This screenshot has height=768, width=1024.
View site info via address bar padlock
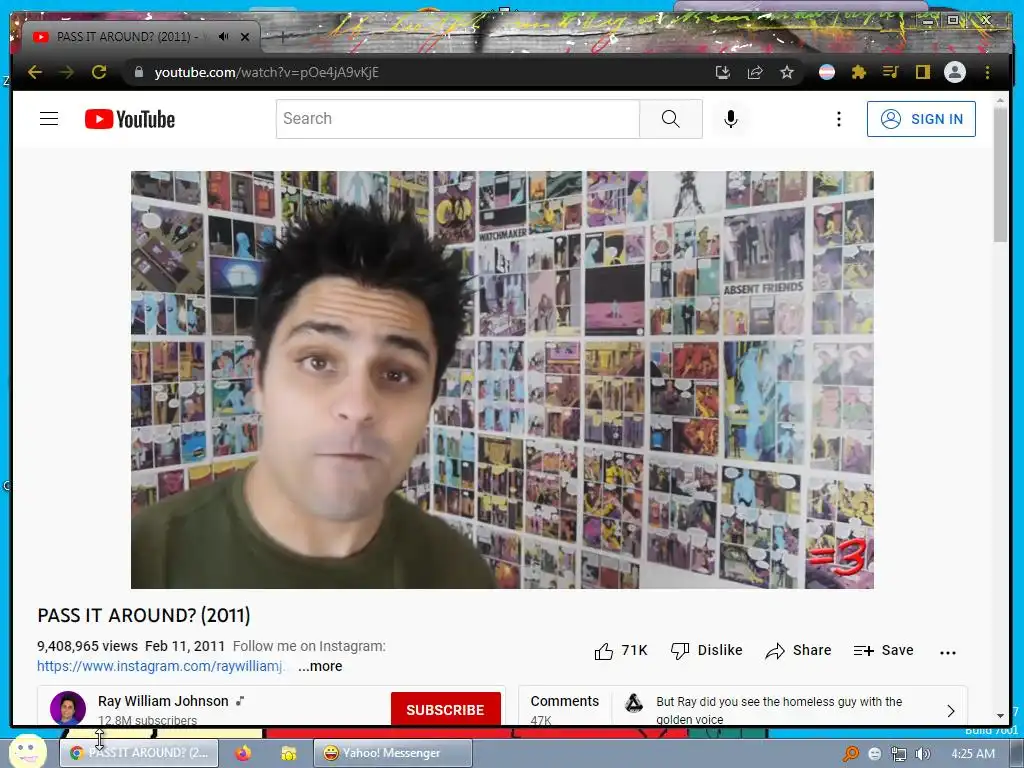pos(138,72)
